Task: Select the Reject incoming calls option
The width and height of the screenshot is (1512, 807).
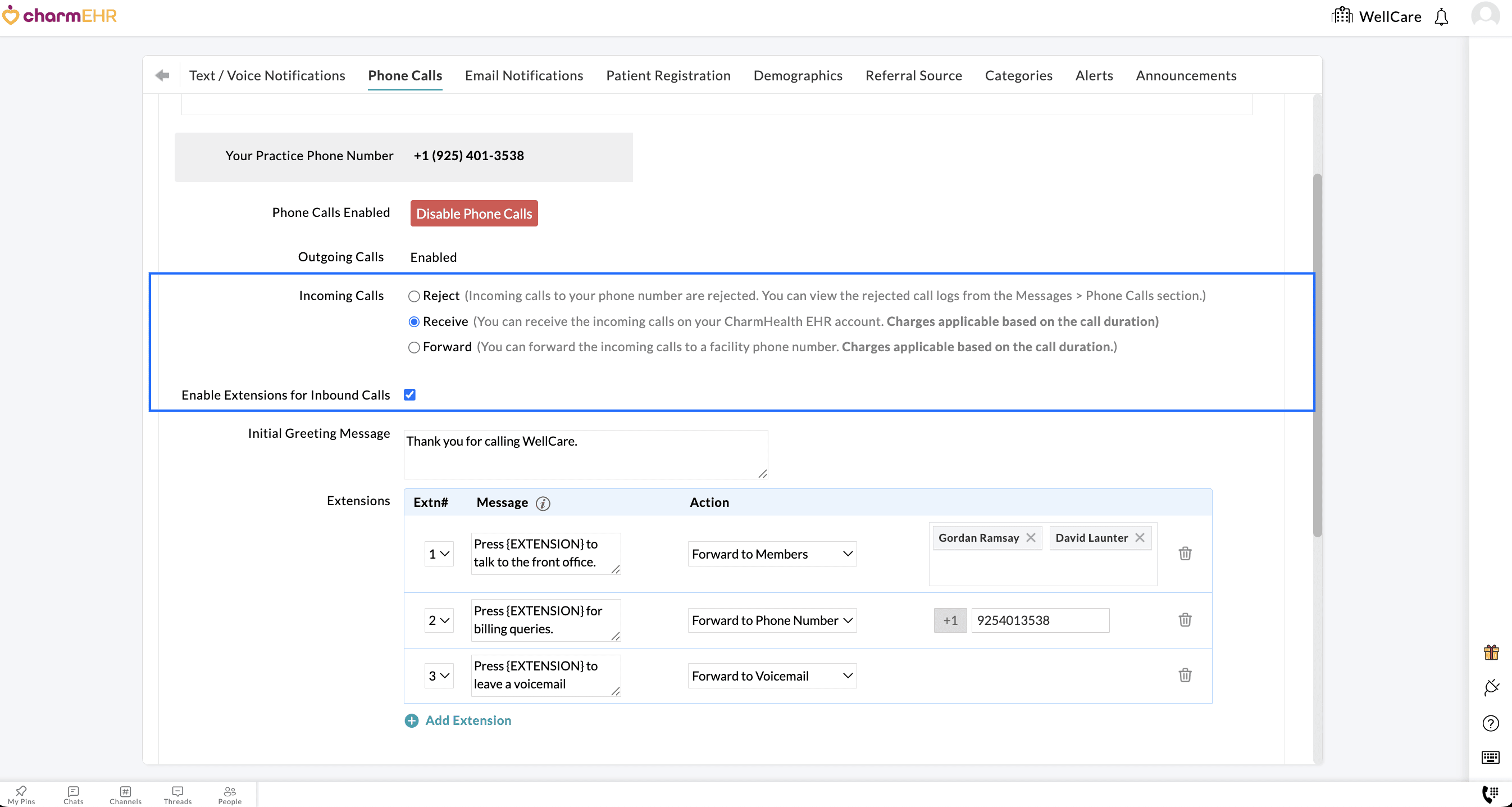Action: pos(414,296)
